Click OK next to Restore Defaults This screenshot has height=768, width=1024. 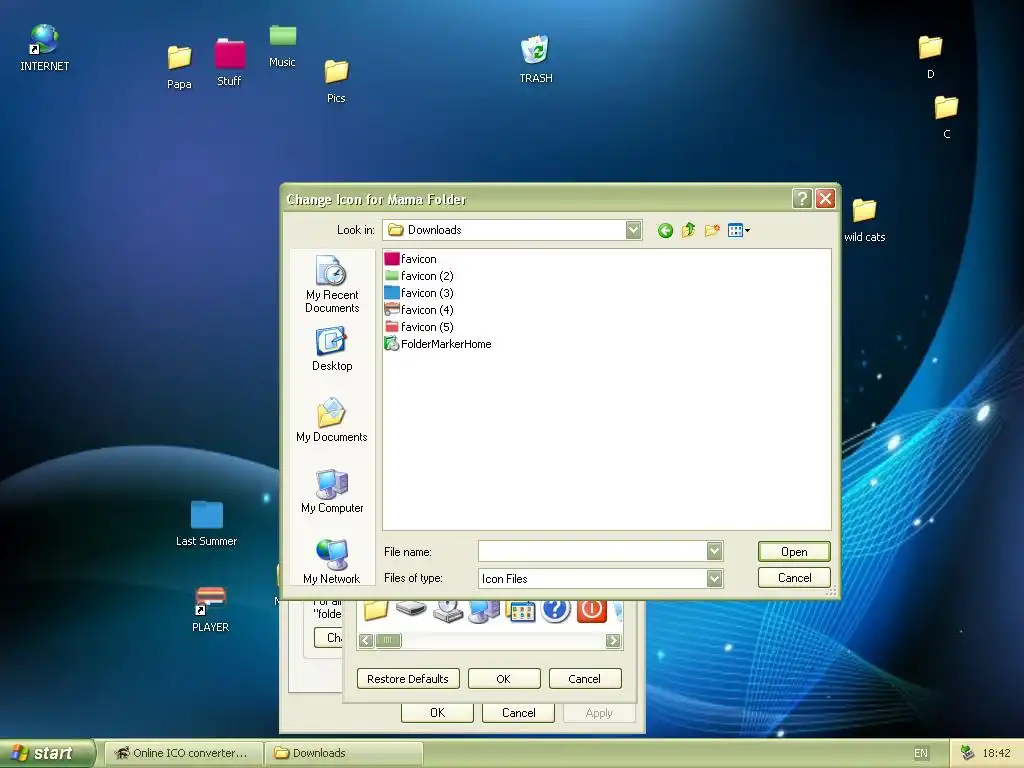coord(504,679)
